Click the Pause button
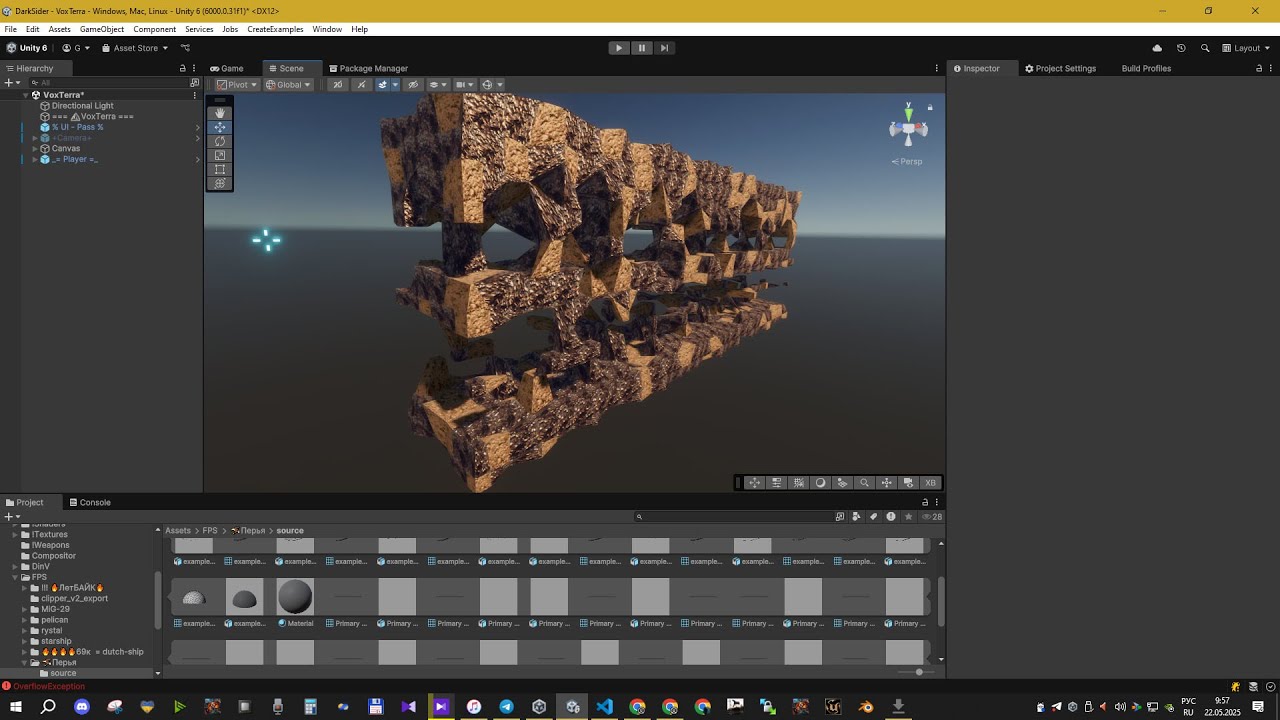 (x=642, y=48)
